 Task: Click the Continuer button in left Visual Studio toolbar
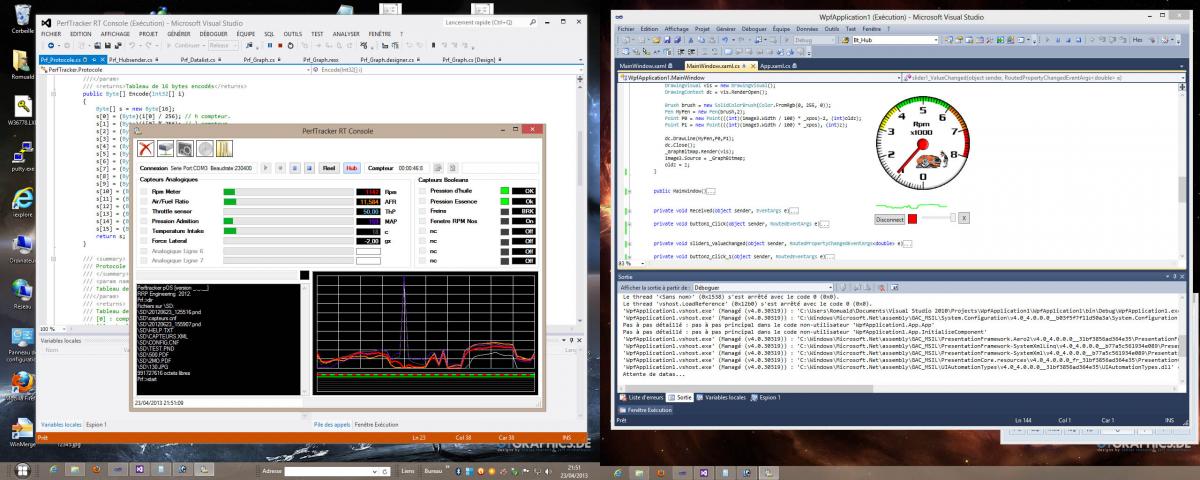(186, 46)
